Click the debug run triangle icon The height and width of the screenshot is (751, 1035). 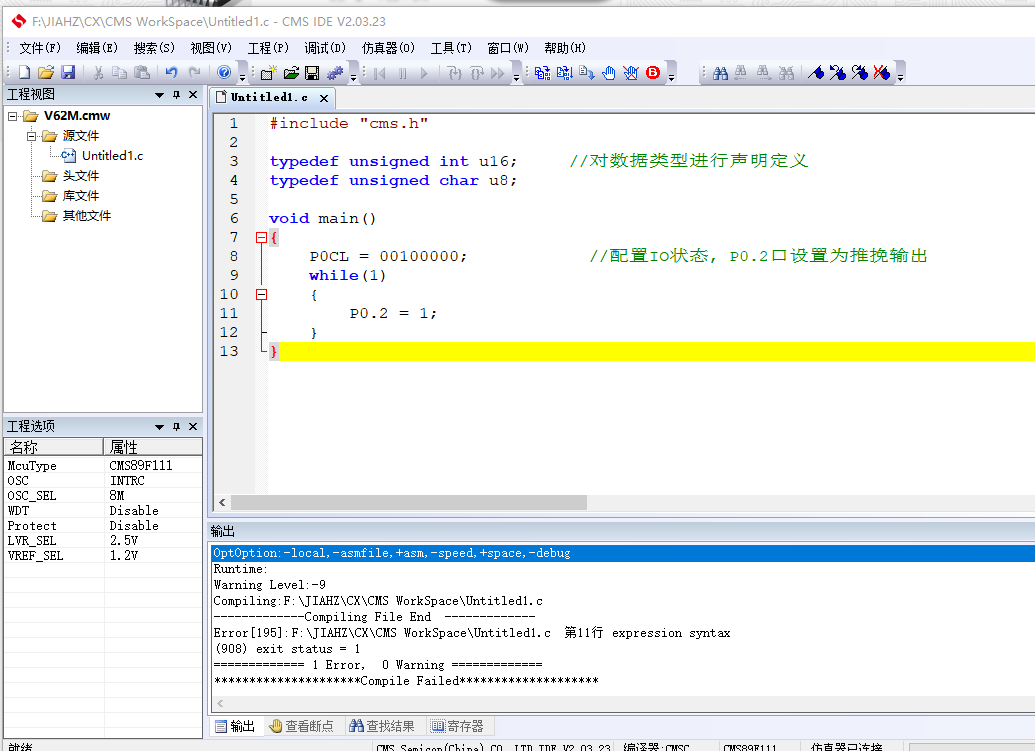coord(424,73)
